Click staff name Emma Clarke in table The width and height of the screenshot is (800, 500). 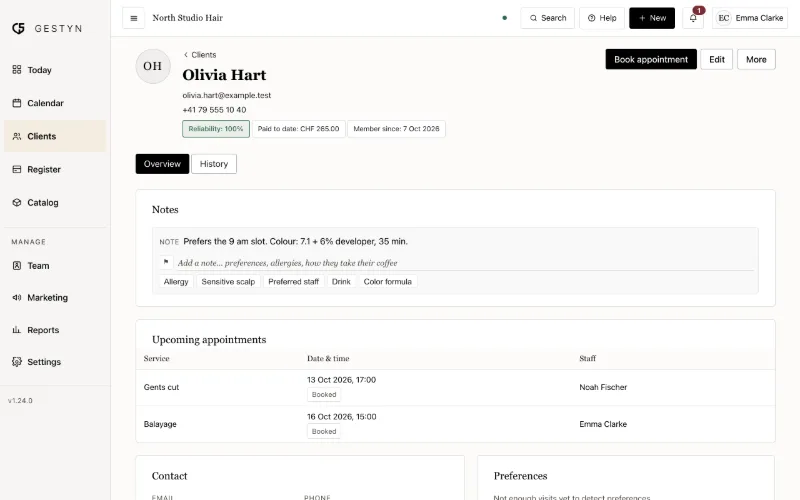coord(603,424)
